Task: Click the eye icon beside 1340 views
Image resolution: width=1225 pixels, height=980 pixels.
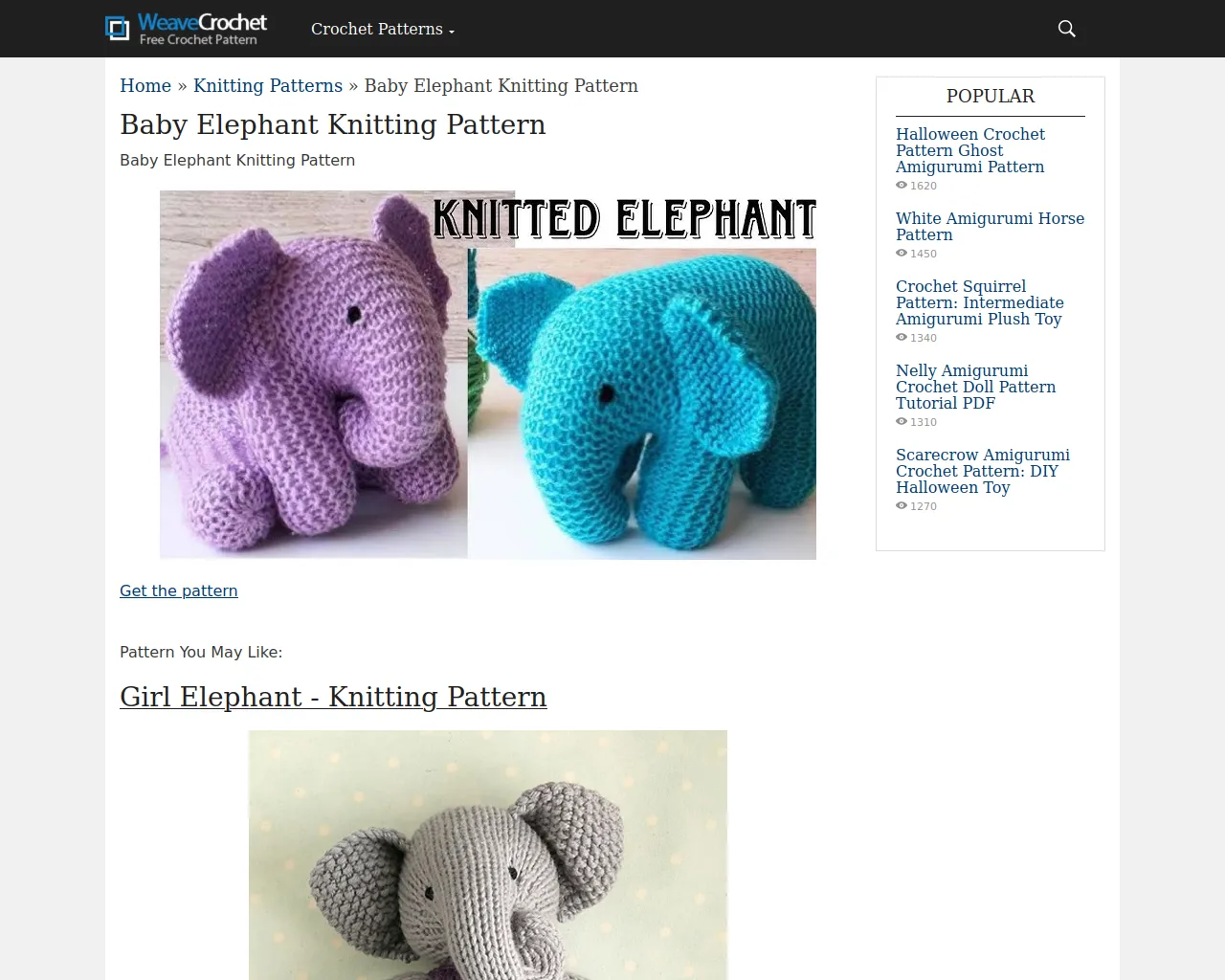Action: [902, 338]
